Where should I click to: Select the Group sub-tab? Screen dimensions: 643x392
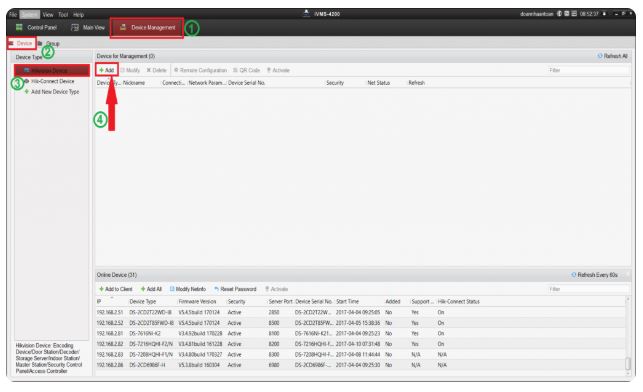coord(49,43)
